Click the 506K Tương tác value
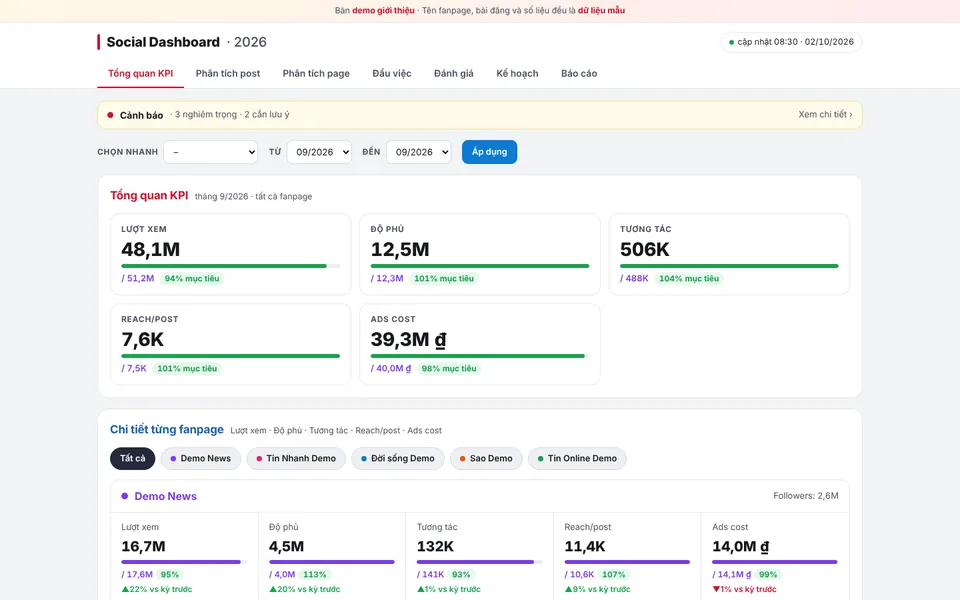This screenshot has height=600, width=960. 645,249
